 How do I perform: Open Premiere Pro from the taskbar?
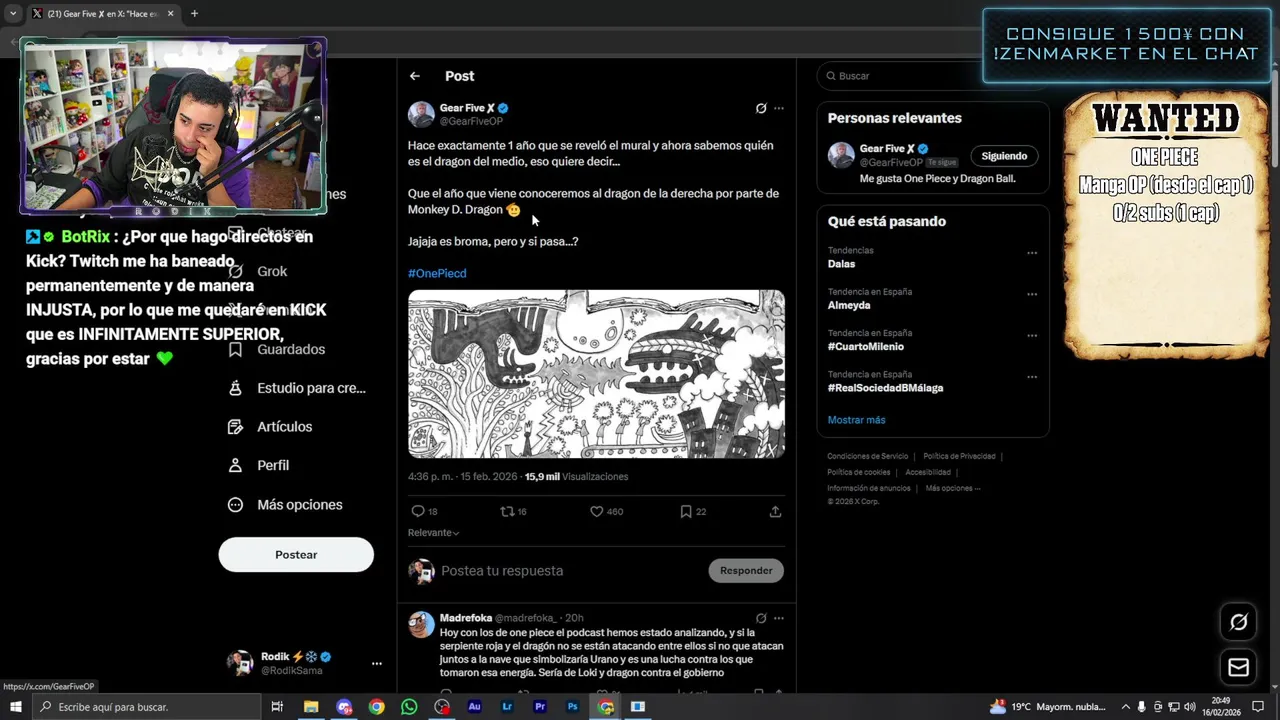[540, 707]
